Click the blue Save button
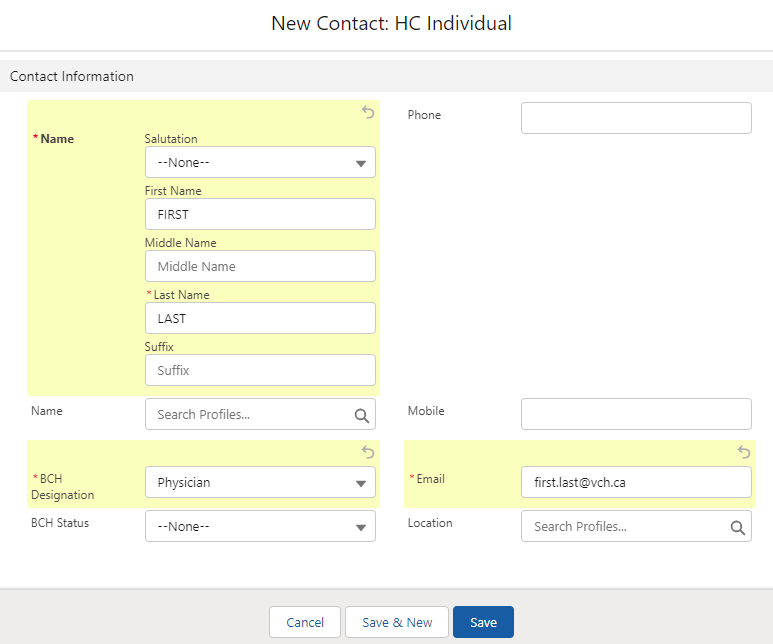Viewport: 773px width, 644px height. pyautogui.click(x=483, y=622)
